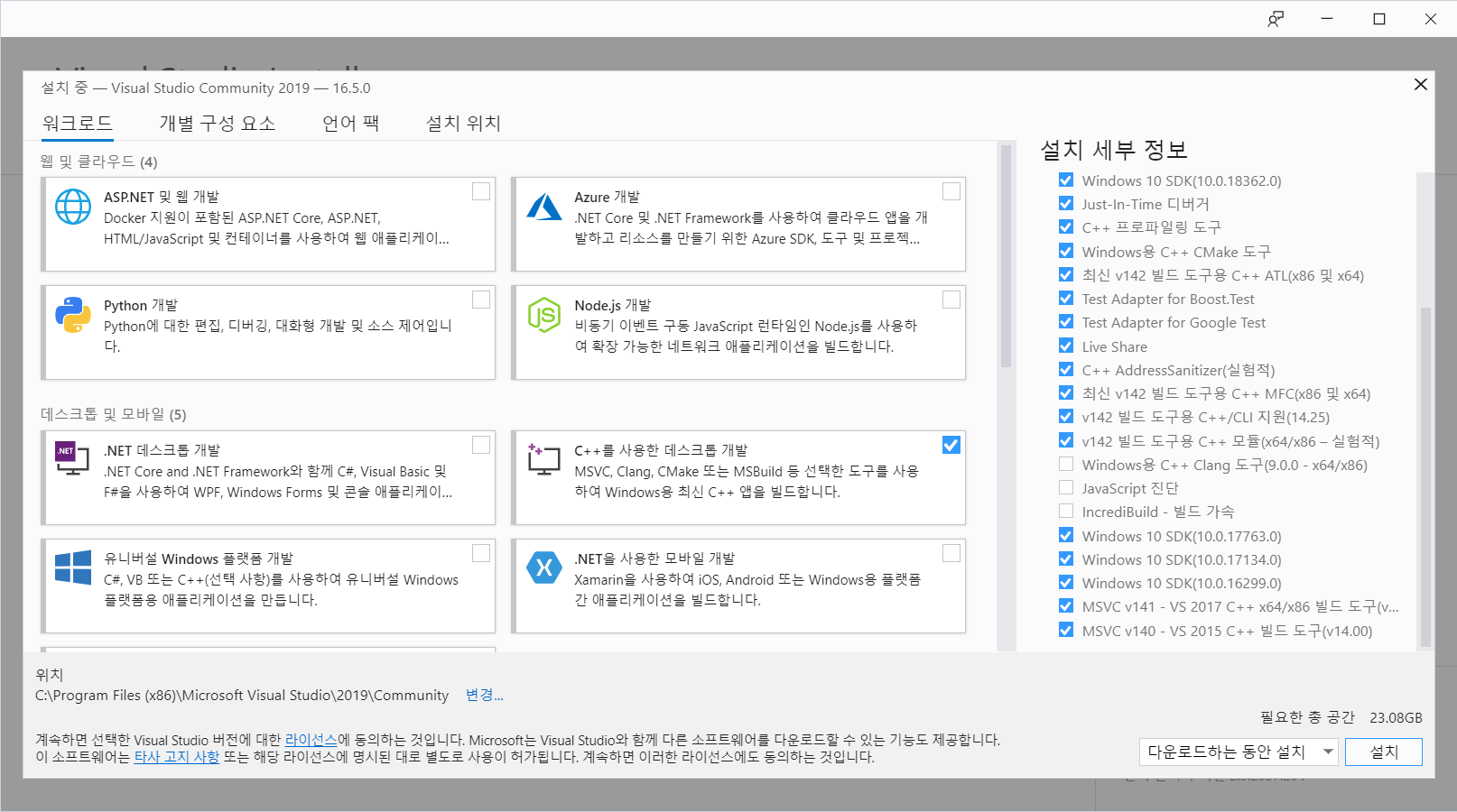Click the Python workload logo icon
This screenshot has height=812, width=1457.
pos(73,315)
